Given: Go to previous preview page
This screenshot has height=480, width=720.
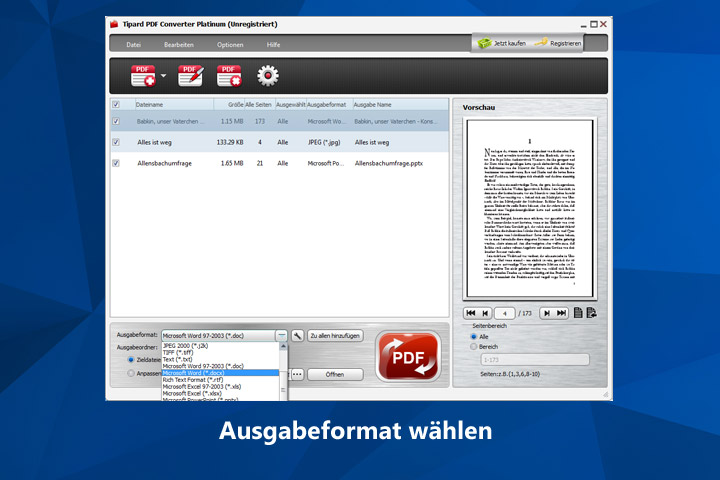Looking at the screenshot, I should [485, 313].
